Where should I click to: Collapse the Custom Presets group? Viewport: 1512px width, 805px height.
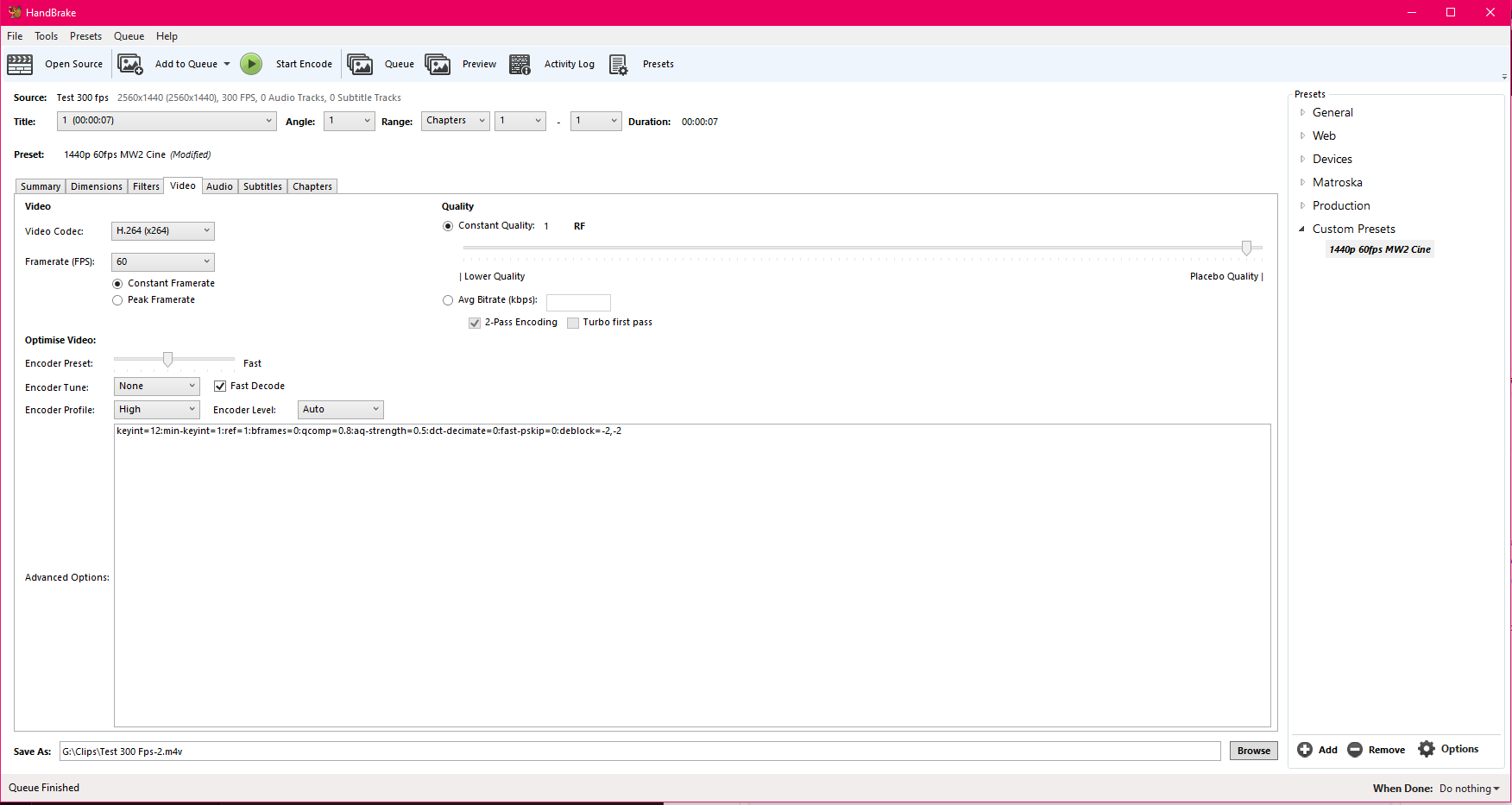point(1301,229)
